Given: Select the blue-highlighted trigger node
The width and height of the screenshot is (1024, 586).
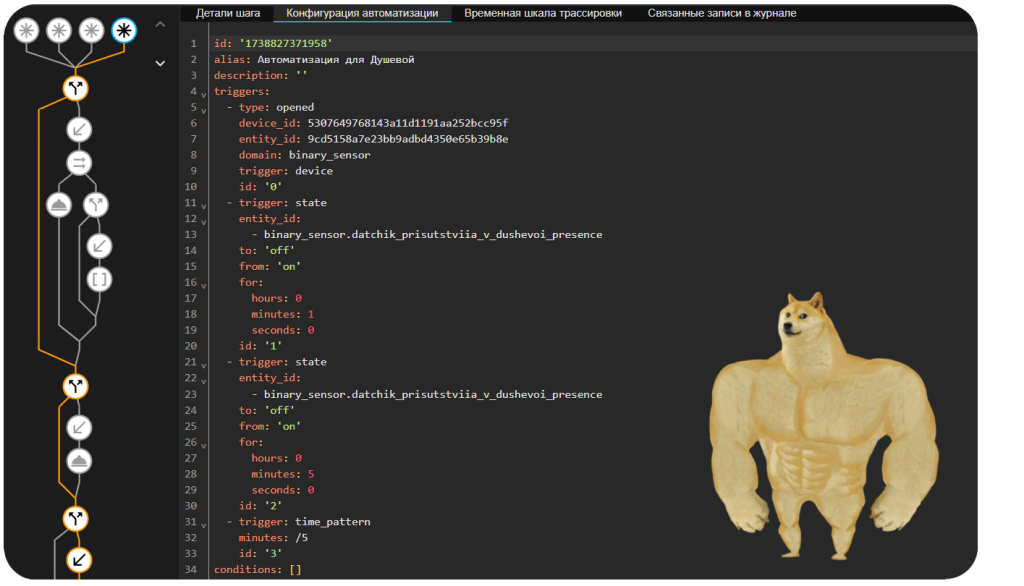Looking at the screenshot, I should pyautogui.click(x=124, y=30).
